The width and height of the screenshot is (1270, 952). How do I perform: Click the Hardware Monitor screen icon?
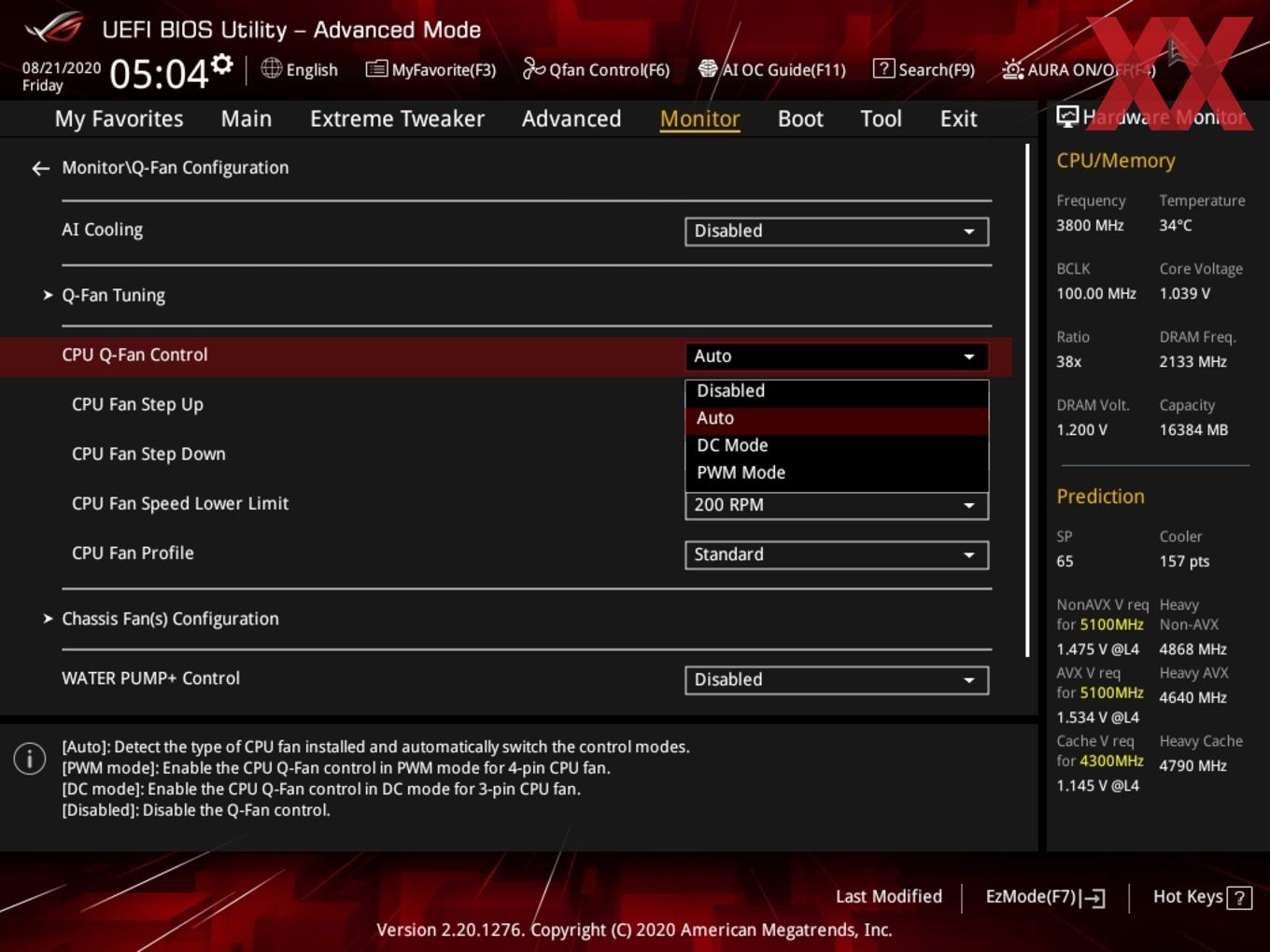1067,117
